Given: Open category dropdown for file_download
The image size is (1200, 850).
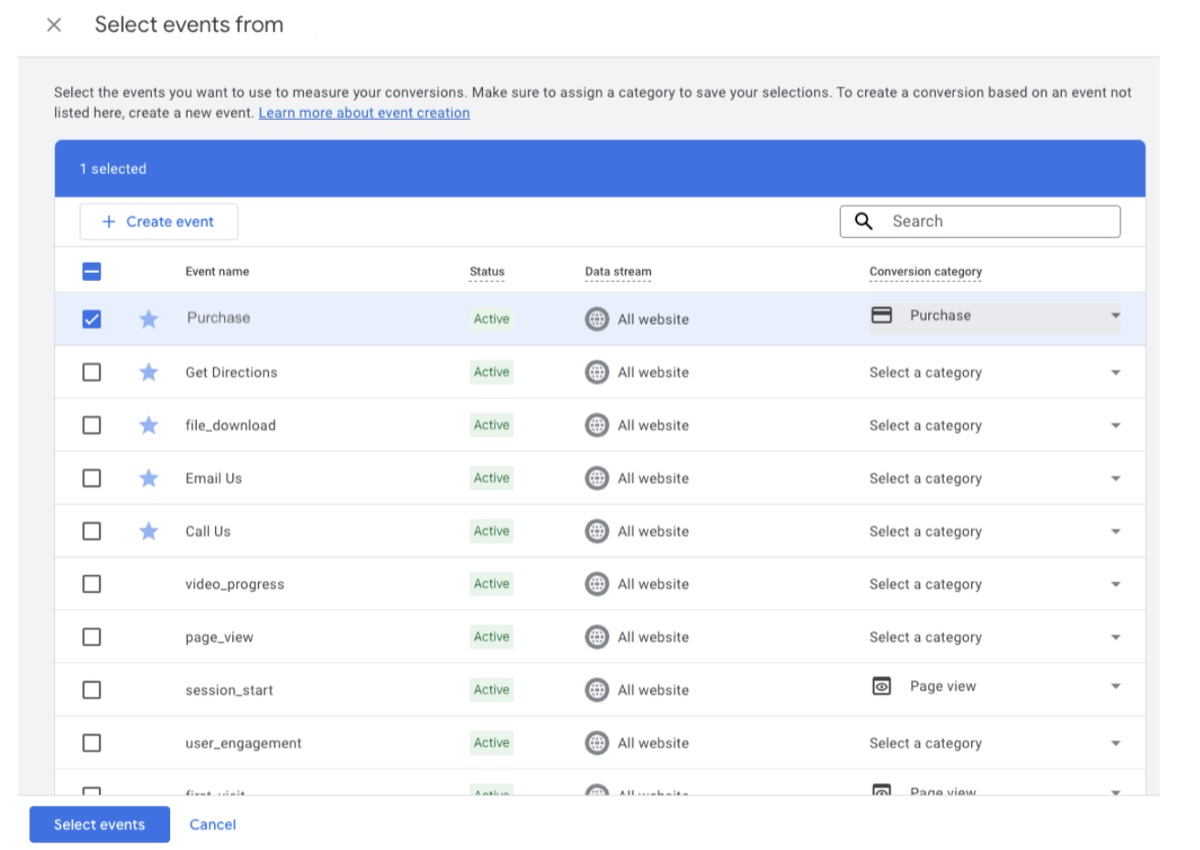Looking at the screenshot, I should [x=995, y=425].
